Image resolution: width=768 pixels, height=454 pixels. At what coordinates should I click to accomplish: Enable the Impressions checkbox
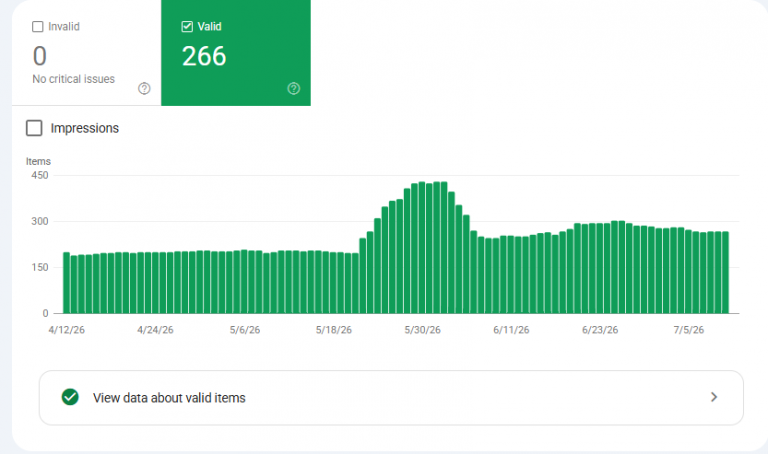pyautogui.click(x=34, y=128)
